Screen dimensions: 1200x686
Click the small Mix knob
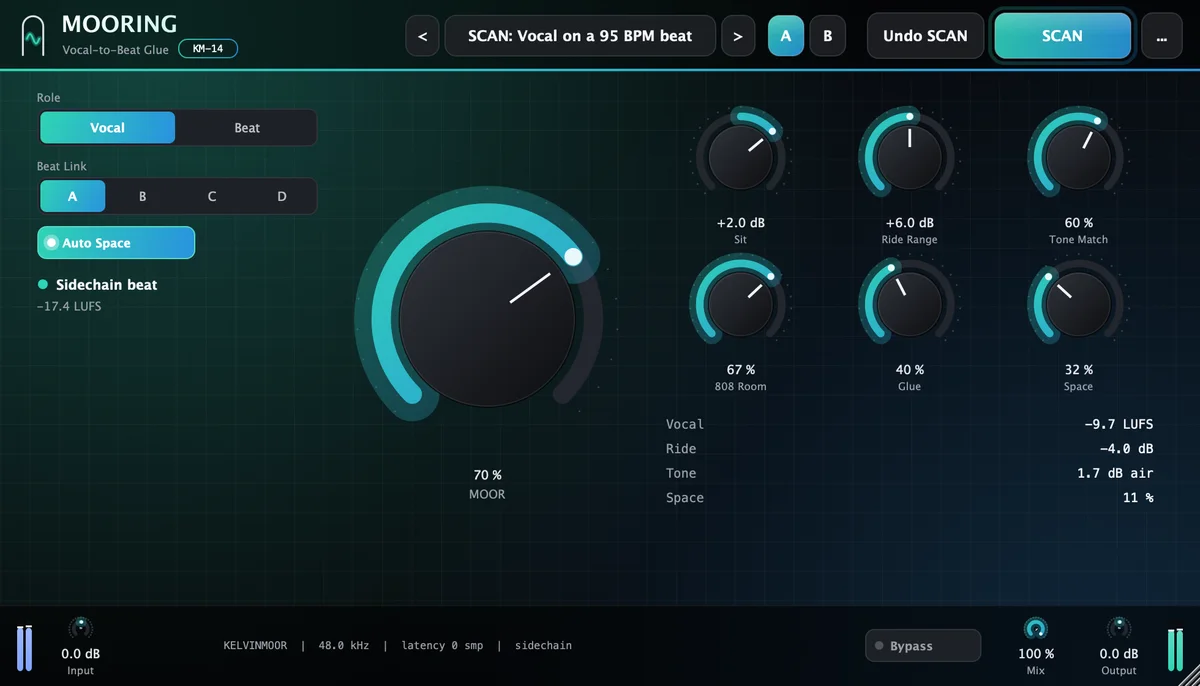point(1036,628)
